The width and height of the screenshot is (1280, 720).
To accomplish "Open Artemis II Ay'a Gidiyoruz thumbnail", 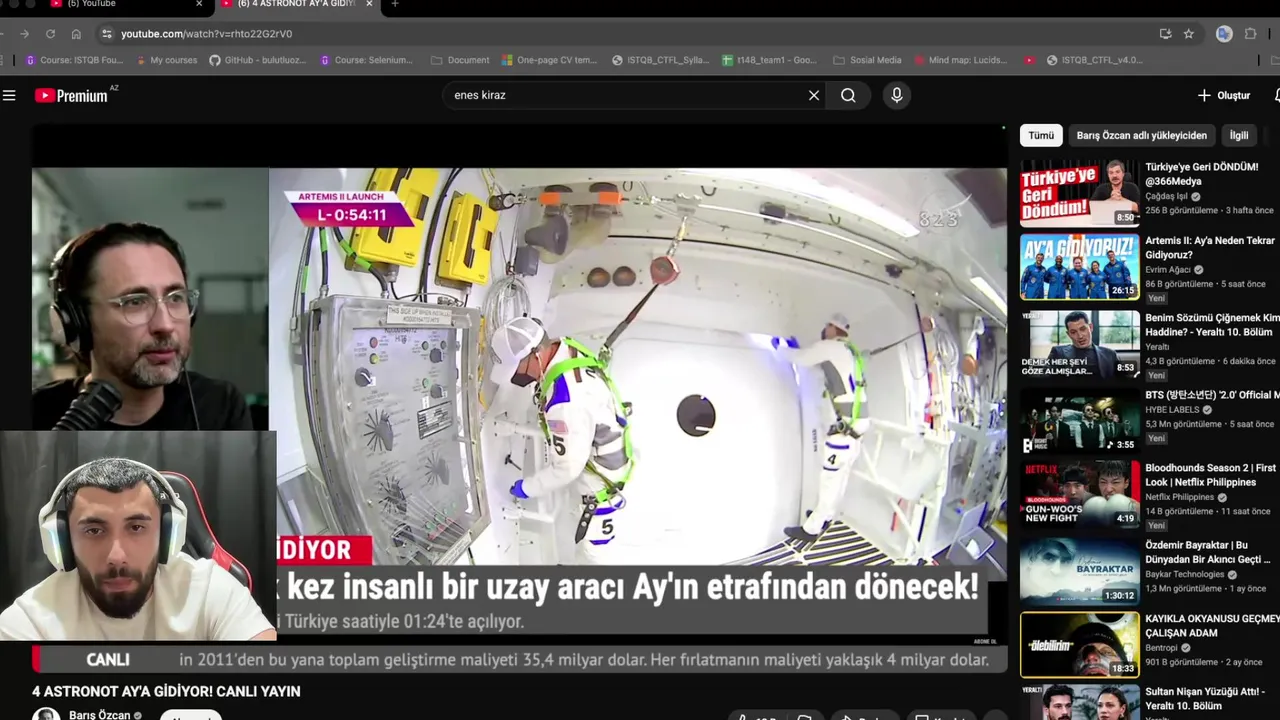I will point(1079,267).
